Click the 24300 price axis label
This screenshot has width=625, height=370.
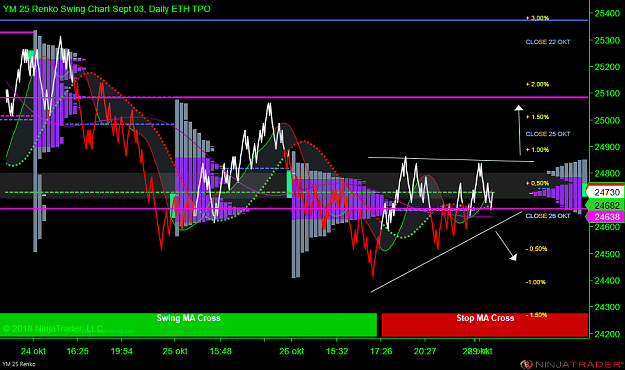pos(607,307)
